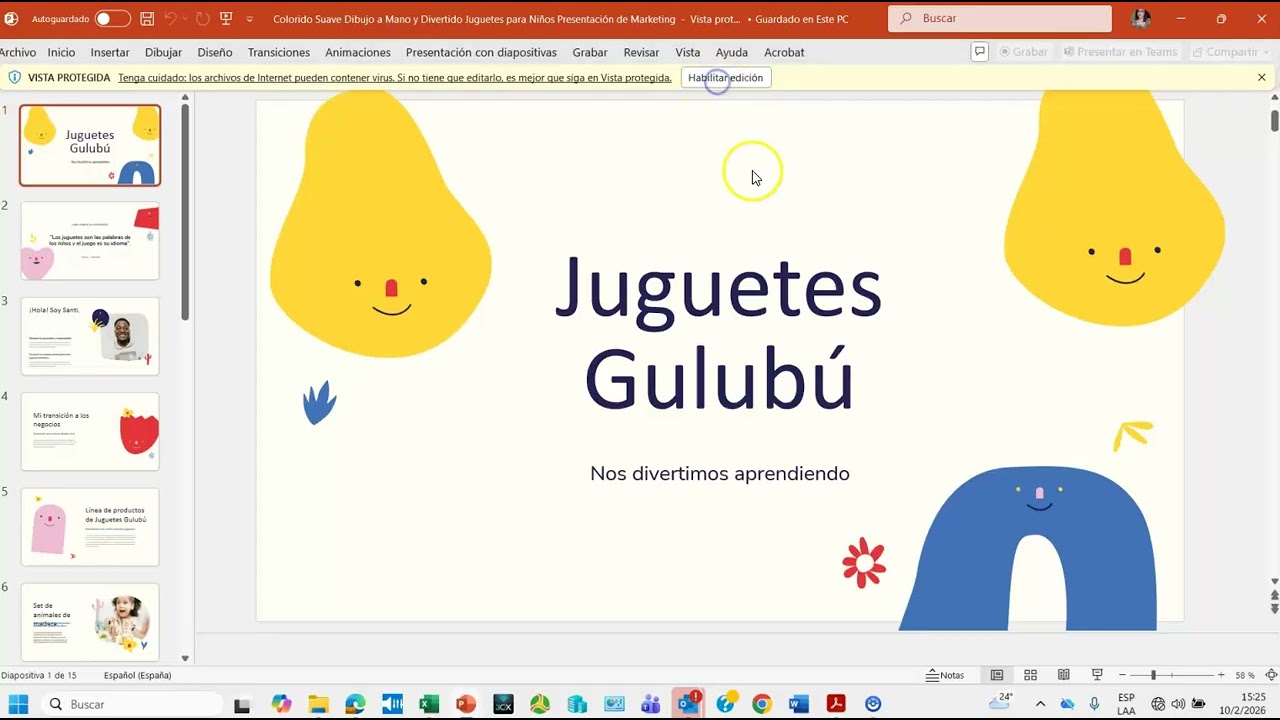The height and width of the screenshot is (720, 1280).
Task: Click the Previous Slide double-arrow button
Action: [x=1274, y=595]
